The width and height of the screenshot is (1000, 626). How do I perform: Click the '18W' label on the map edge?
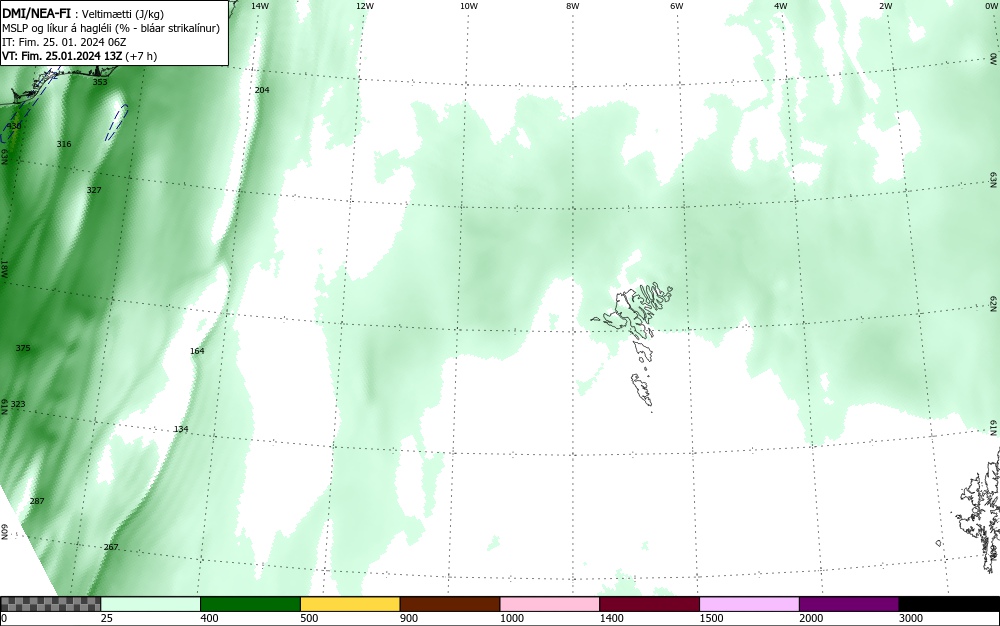tap(4, 268)
